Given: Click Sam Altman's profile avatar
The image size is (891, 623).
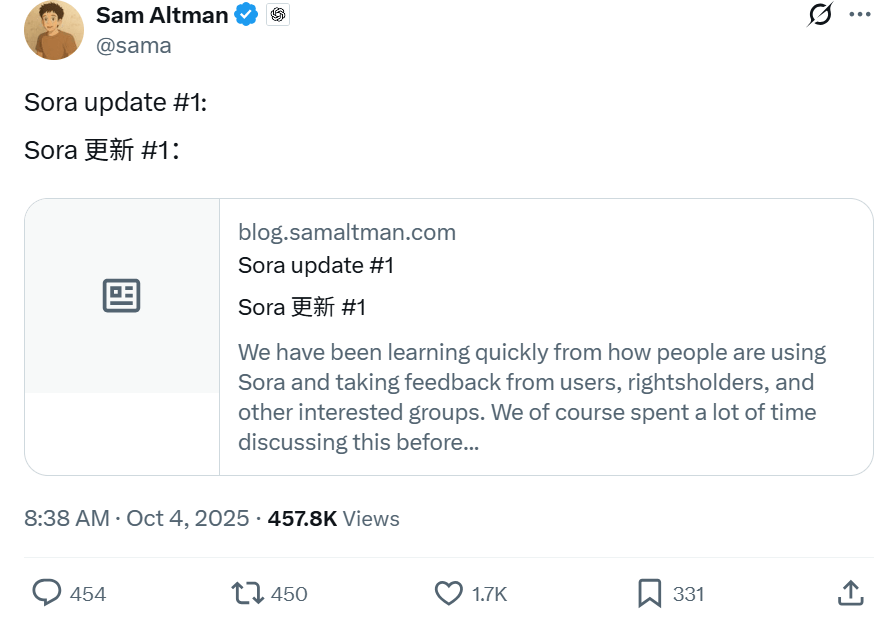Looking at the screenshot, I should point(53,30).
